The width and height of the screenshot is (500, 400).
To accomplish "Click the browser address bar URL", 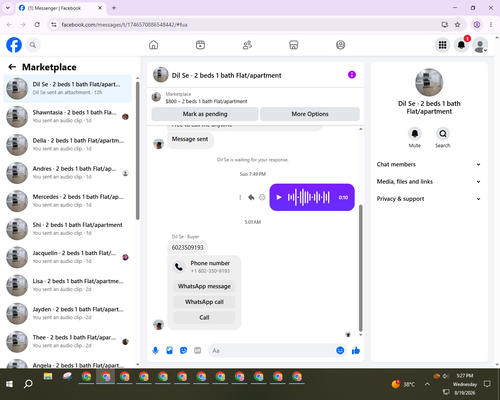I will pyautogui.click(x=124, y=25).
